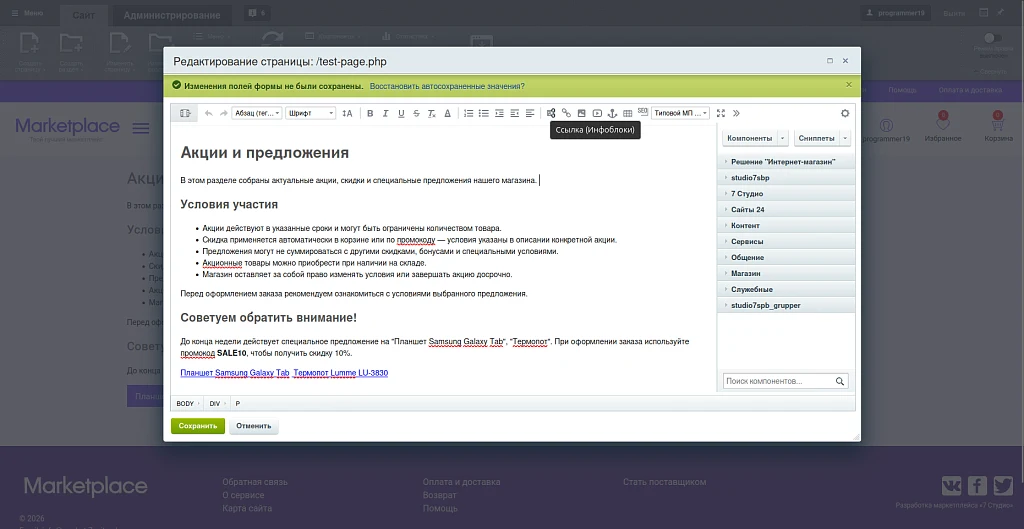Viewport: 1024px width, 529px height.
Task: Toggle underline formatting
Action: pos(401,113)
